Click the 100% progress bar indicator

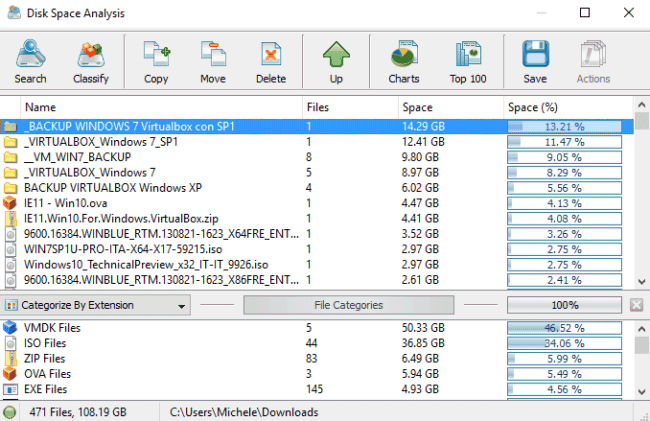click(564, 304)
